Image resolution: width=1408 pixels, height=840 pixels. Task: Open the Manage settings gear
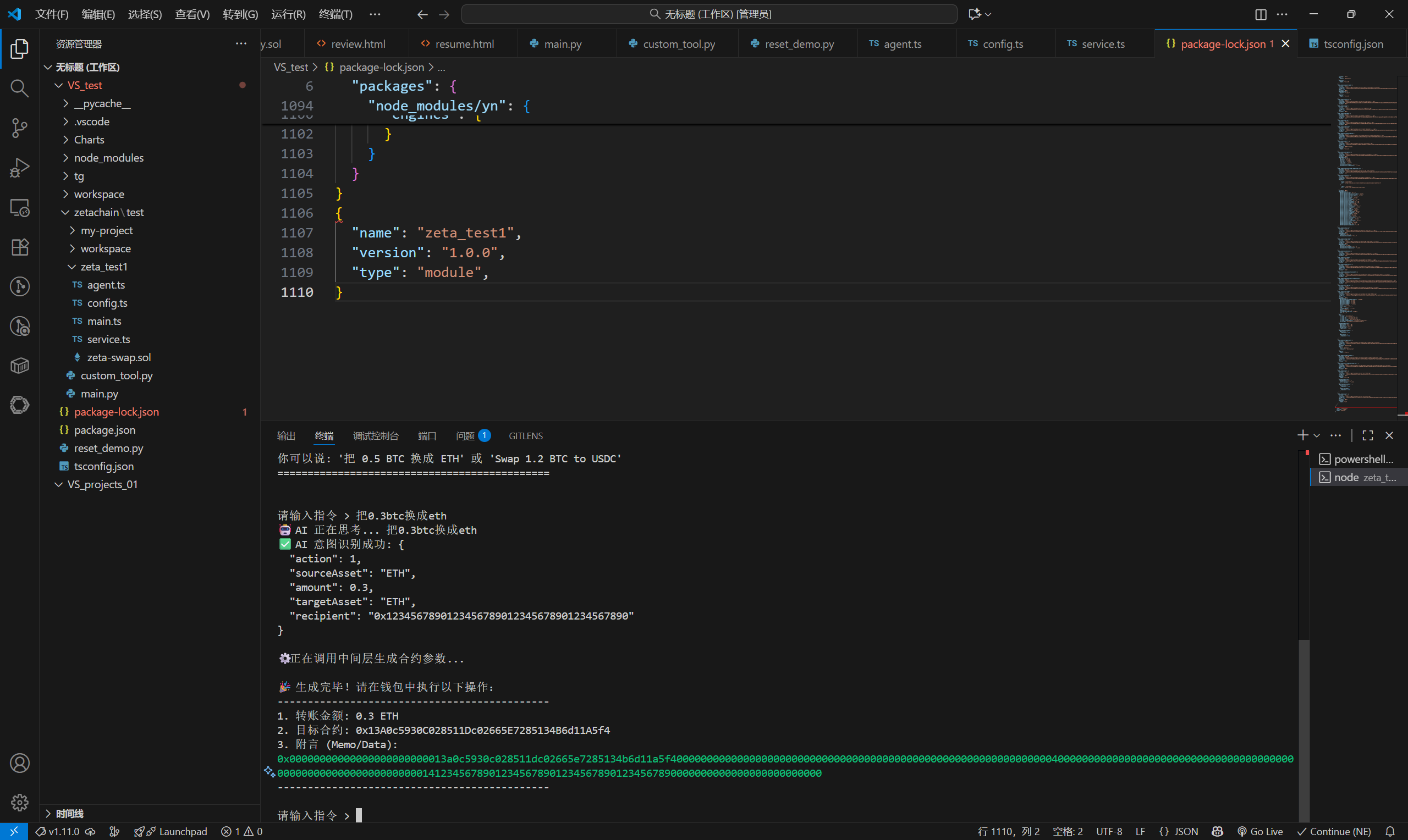coord(19,802)
